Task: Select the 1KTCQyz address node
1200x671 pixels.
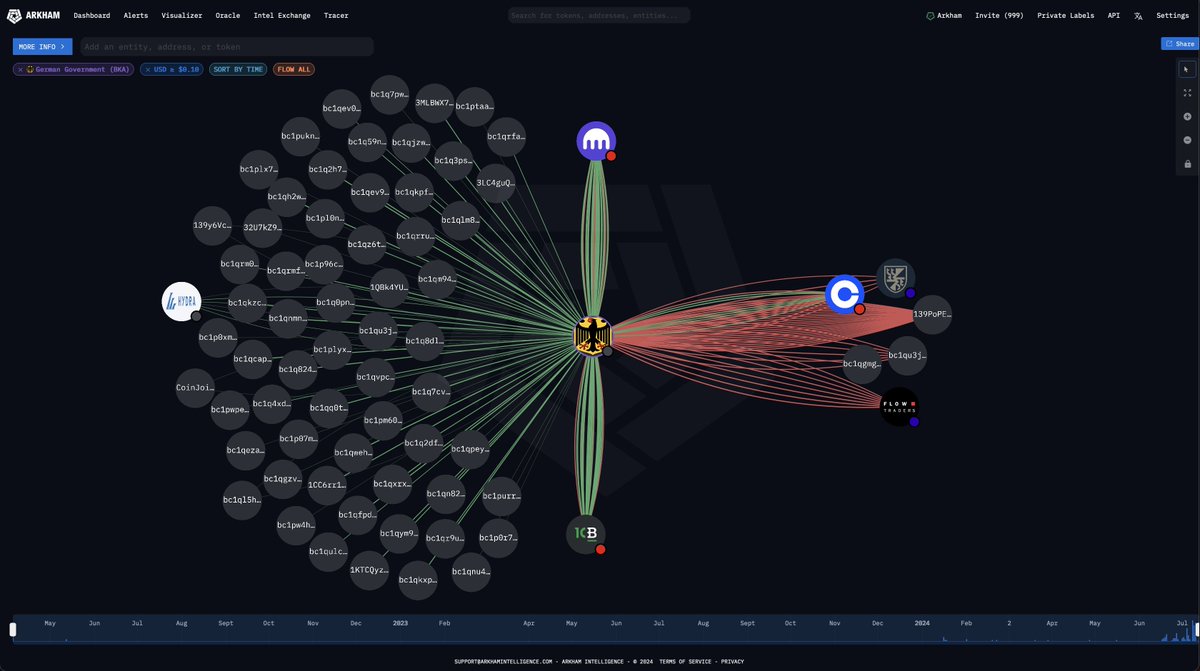Action: click(x=369, y=570)
